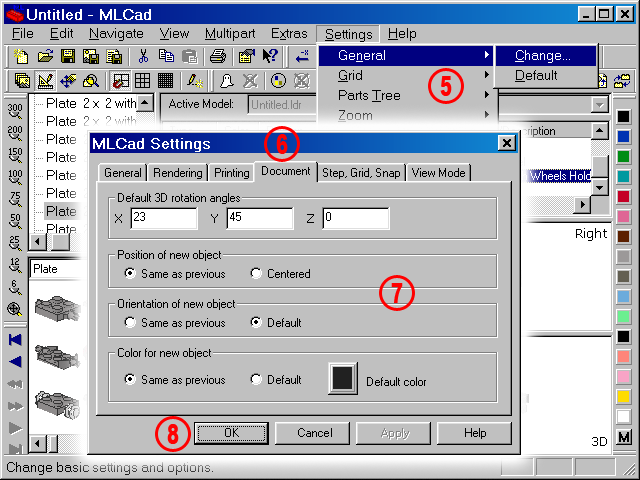Open the Plate parts category combo box
This screenshot has width=640, height=480.
click(x=57, y=269)
